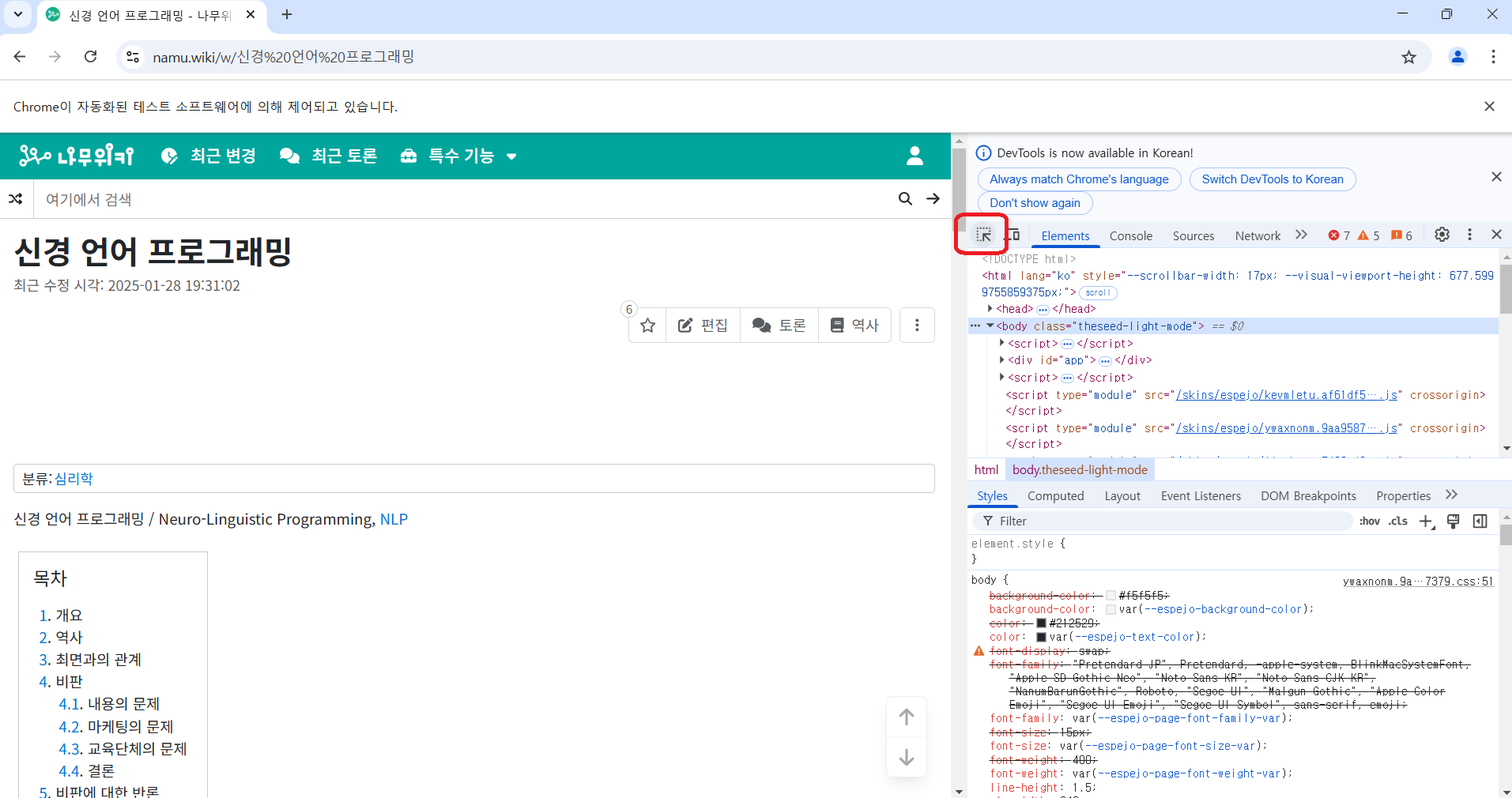Screen dimensions: 1512x798
Task: Toggle the :hov element state panel
Action: (1370, 521)
